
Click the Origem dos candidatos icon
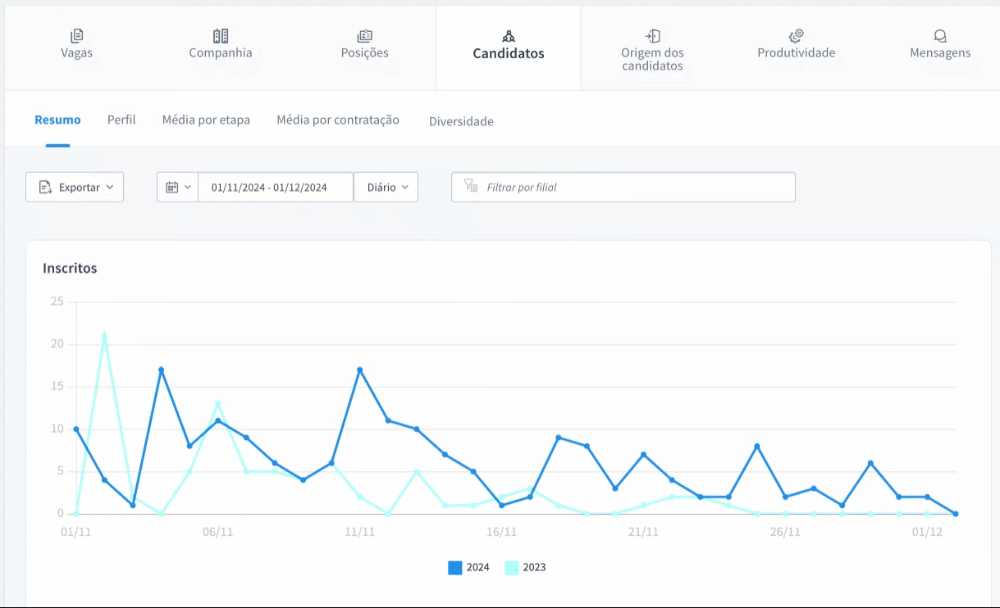pyautogui.click(x=652, y=36)
